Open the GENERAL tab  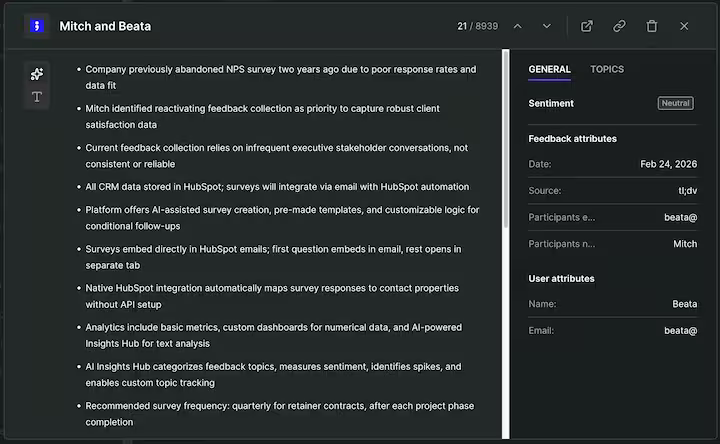549,69
